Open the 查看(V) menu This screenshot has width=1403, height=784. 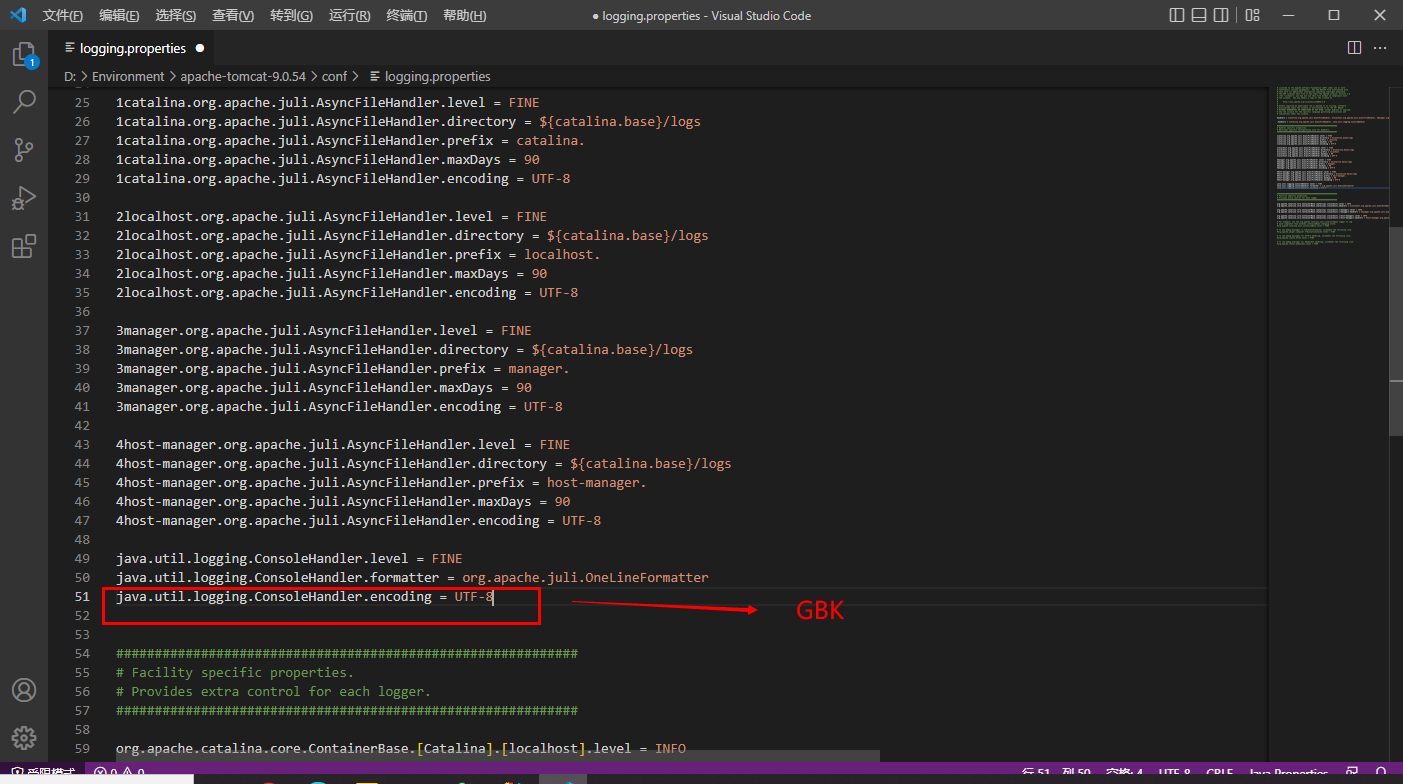tap(233, 16)
